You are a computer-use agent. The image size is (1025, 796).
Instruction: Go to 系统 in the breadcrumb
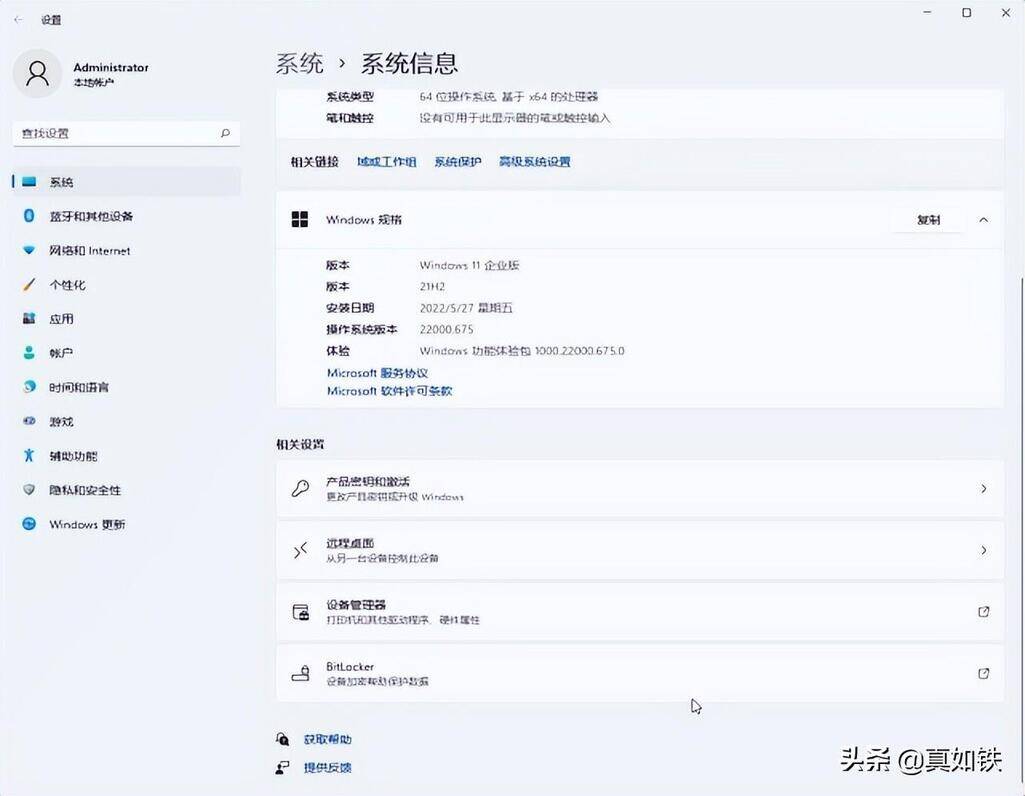tap(299, 63)
